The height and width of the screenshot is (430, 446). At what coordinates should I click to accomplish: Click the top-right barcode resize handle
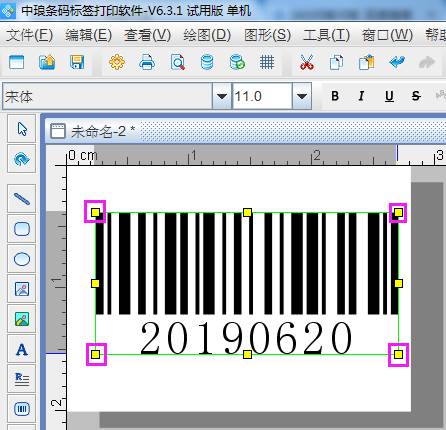point(398,212)
